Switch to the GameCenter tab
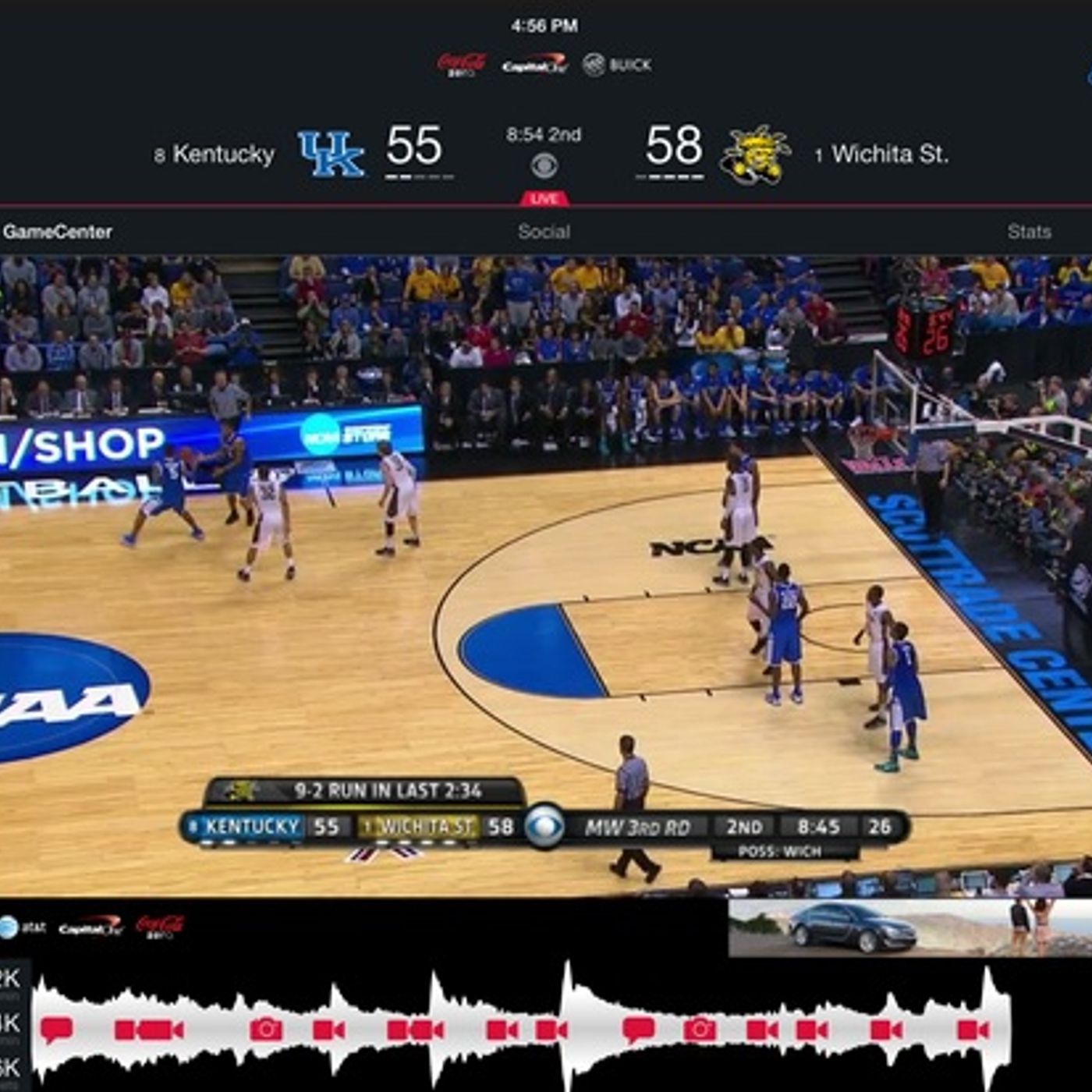This screenshot has width=1092, height=1092. 58,232
